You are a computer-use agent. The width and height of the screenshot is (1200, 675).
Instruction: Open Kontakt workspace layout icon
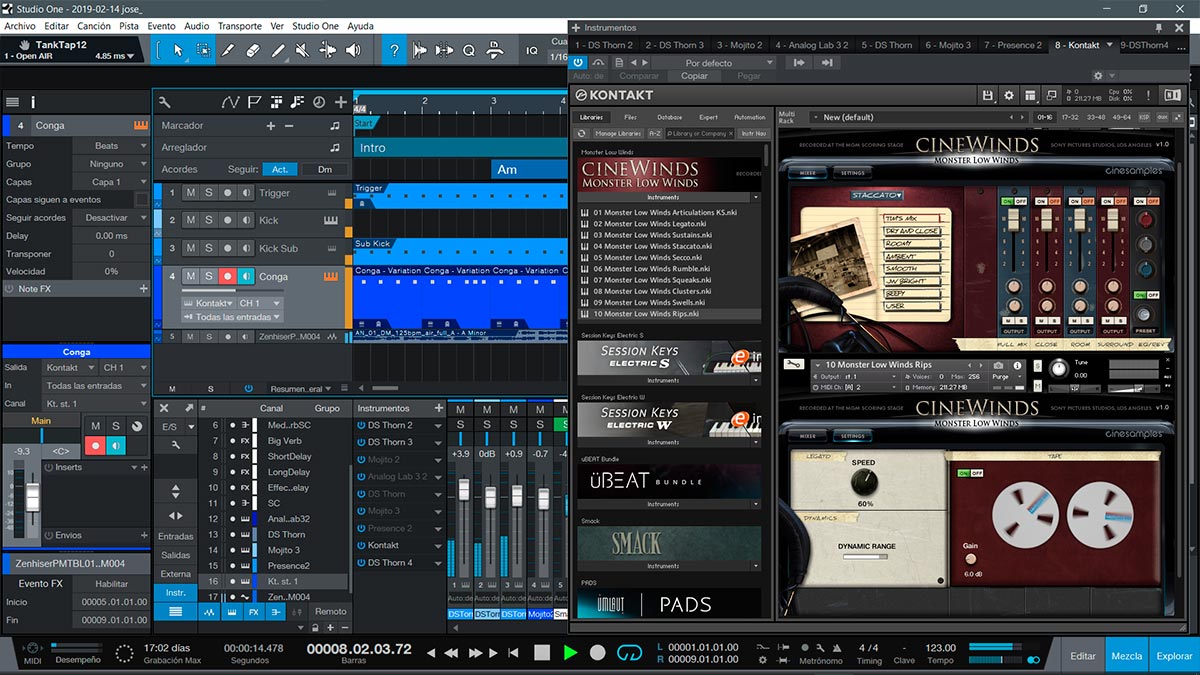pyautogui.click(x=1028, y=95)
